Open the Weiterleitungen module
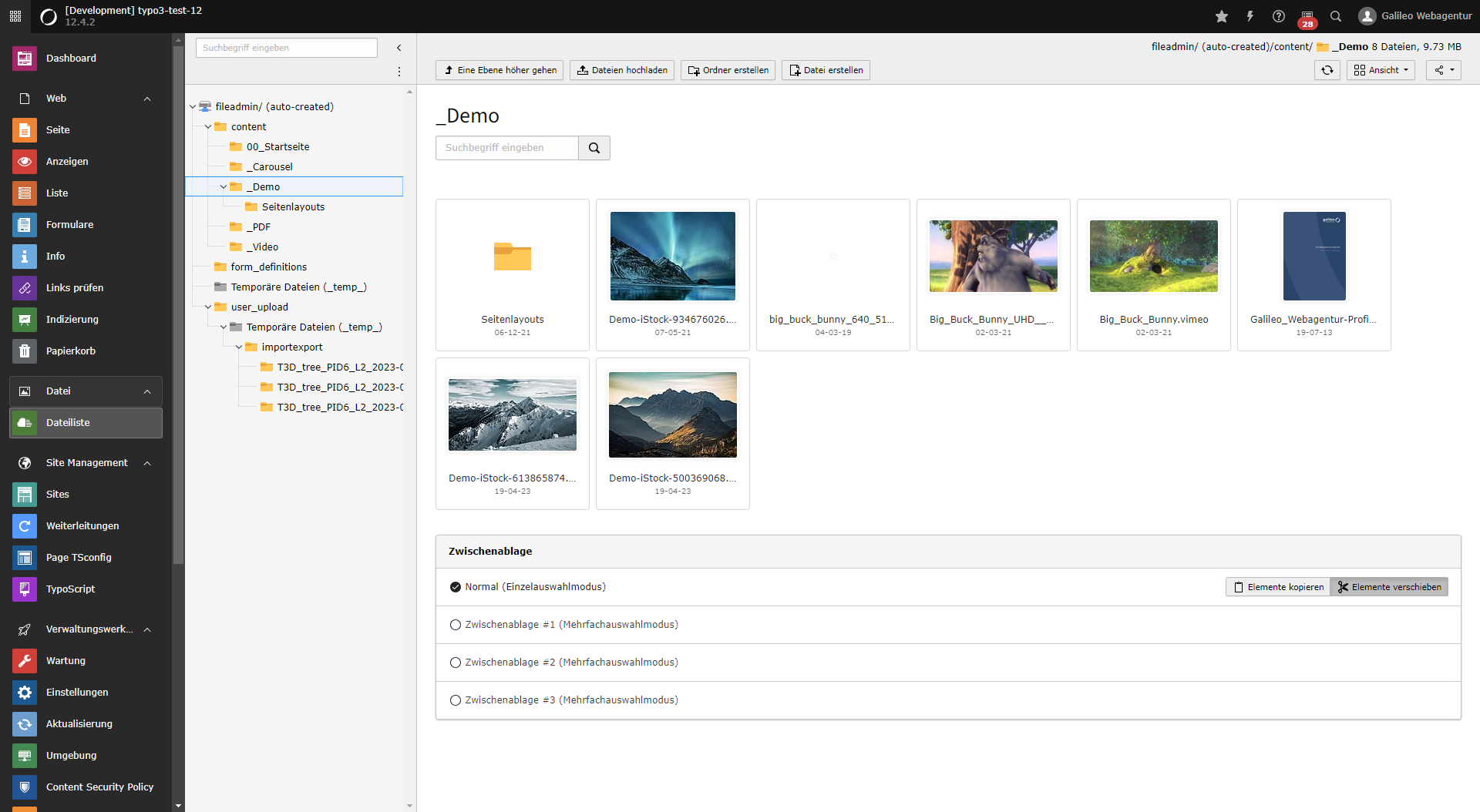 pos(82,525)
